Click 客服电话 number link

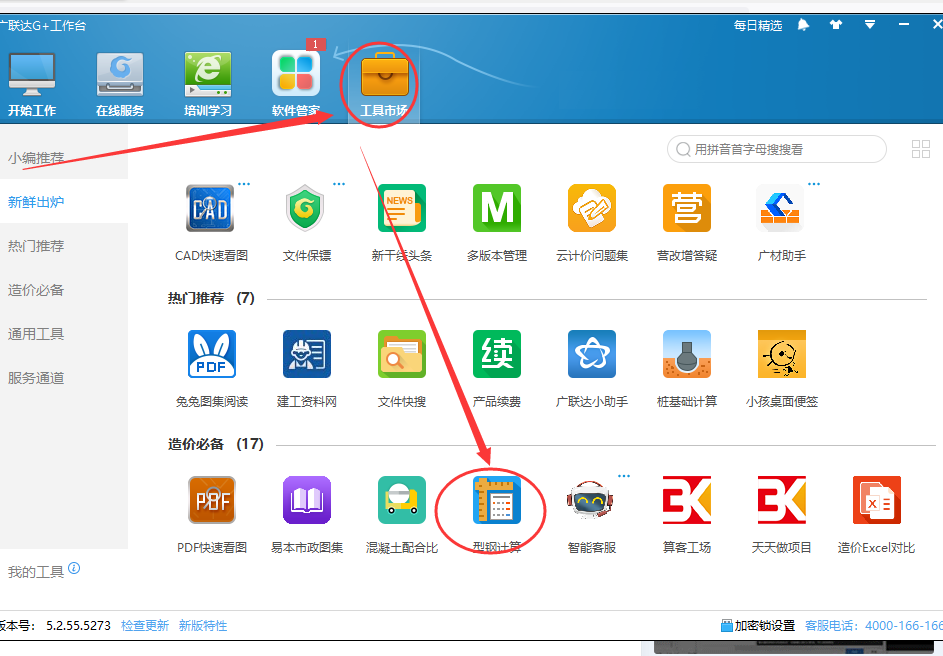pyautogui.click(x=874, y=626)
